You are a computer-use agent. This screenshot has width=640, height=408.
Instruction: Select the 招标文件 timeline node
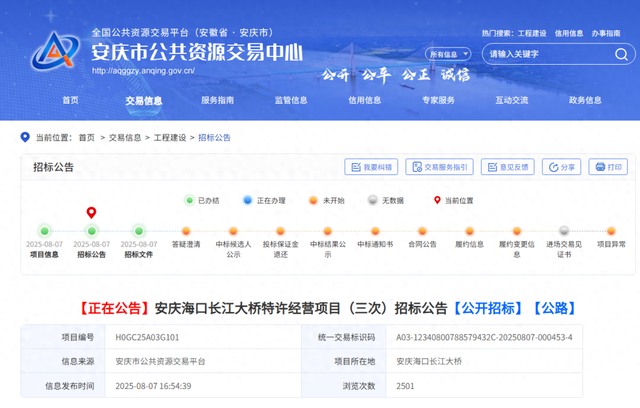click(139, 231)
